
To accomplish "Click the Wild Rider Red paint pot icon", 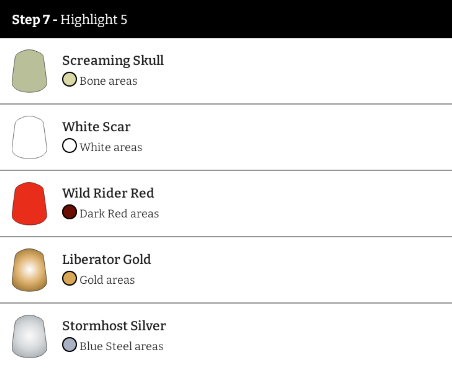I will pyautogui.click(x=29, y=204).
